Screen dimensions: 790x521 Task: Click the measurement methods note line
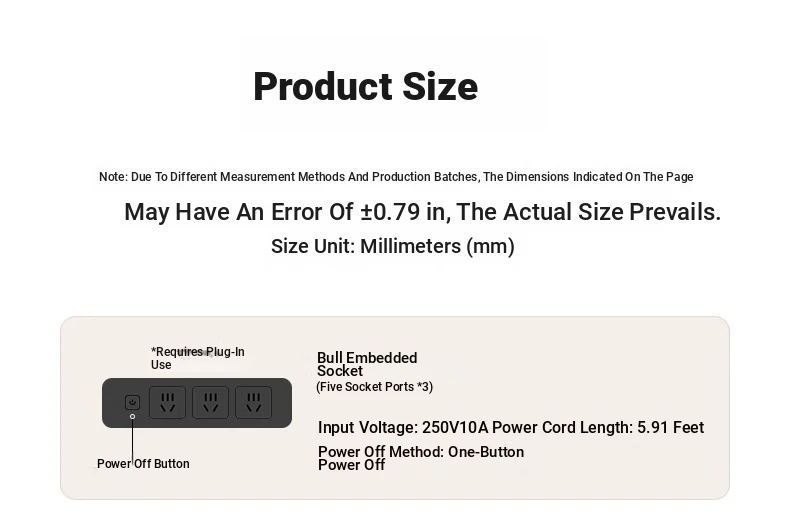[396, 177]
